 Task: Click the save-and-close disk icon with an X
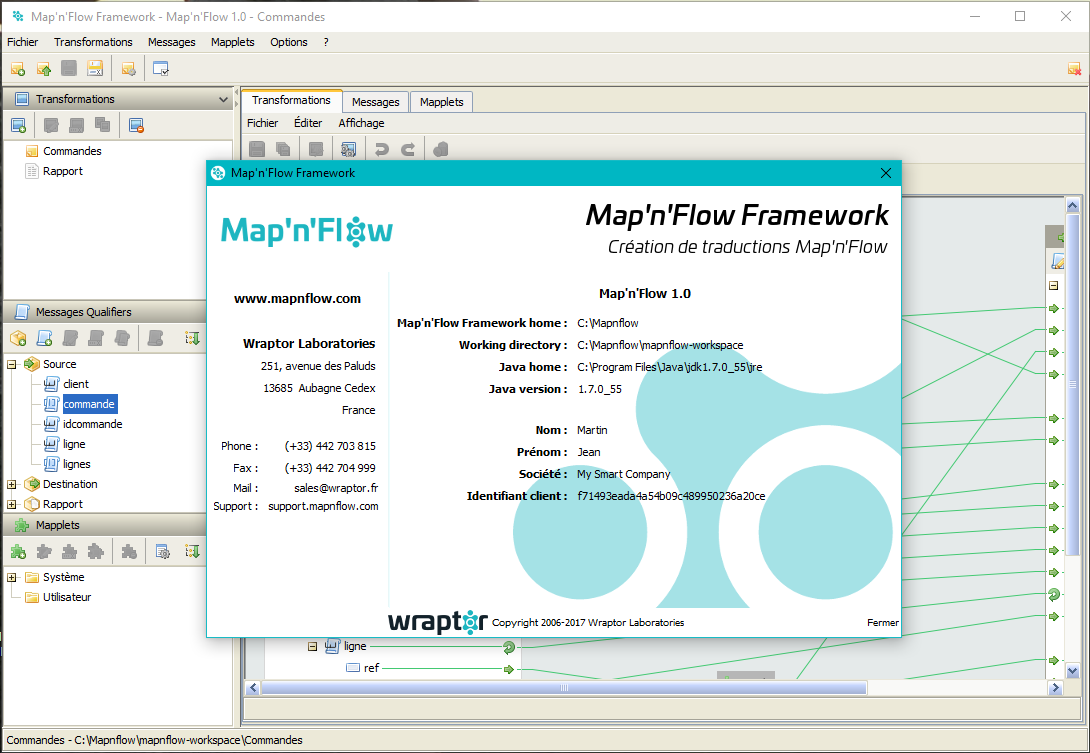(95, 69)
